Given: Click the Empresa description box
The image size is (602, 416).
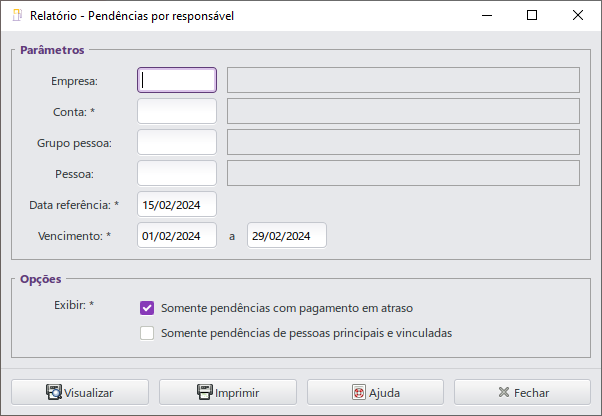Looking at the screenshot, I should [x=403, y=80].
